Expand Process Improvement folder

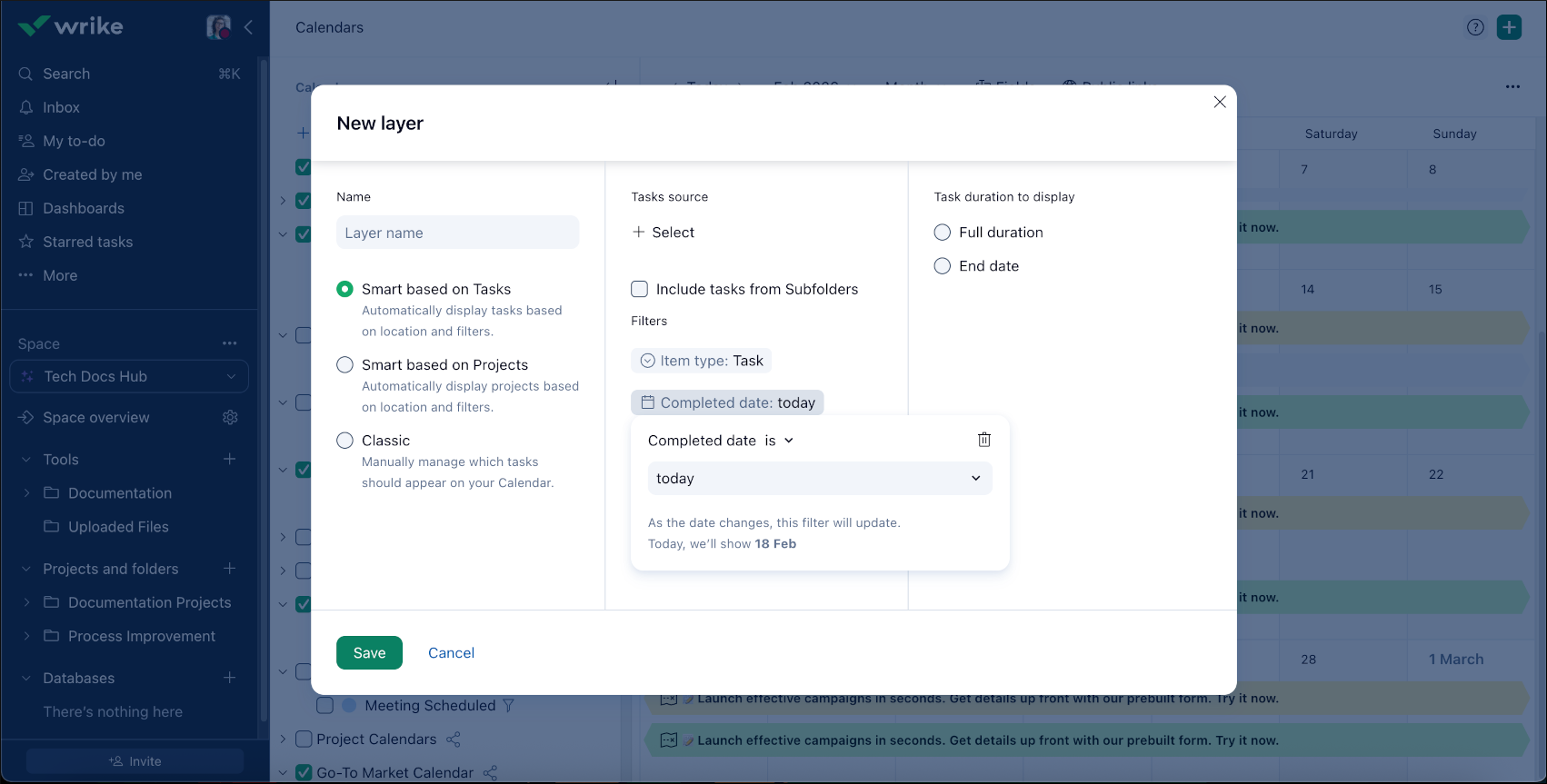pos(26,636)
